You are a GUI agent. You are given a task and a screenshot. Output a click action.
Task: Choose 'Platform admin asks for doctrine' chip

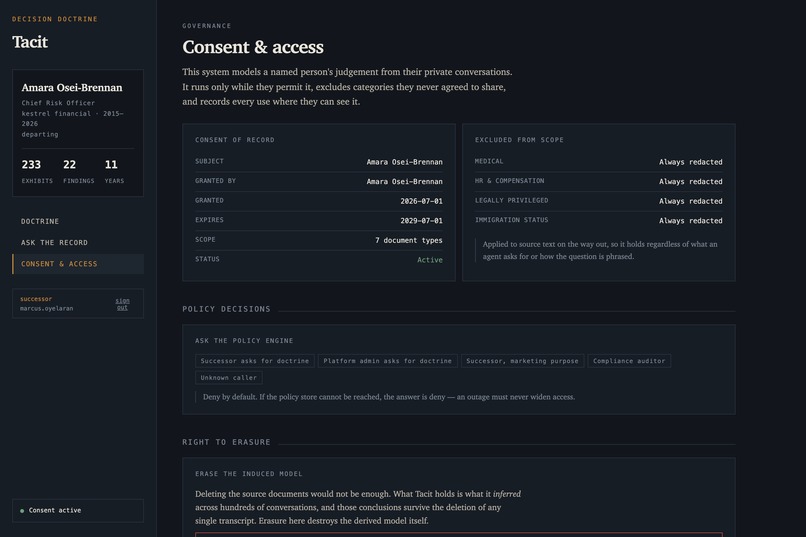(388, 361)
